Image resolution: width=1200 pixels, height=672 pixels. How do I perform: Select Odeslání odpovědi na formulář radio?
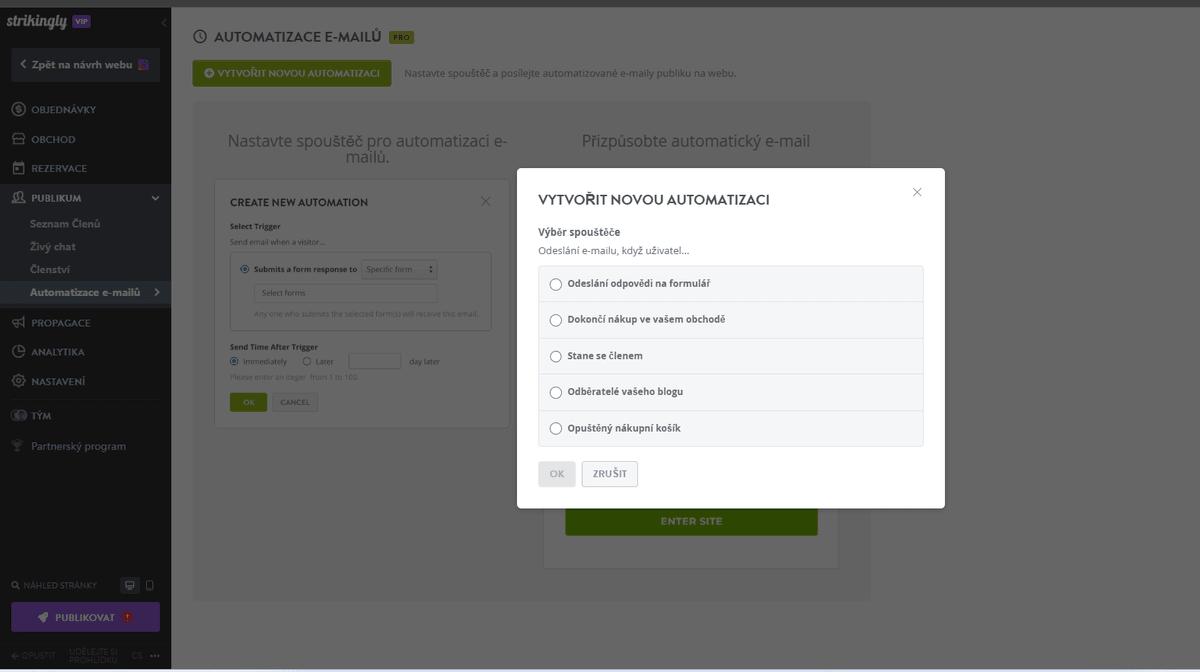click(556, 284)
